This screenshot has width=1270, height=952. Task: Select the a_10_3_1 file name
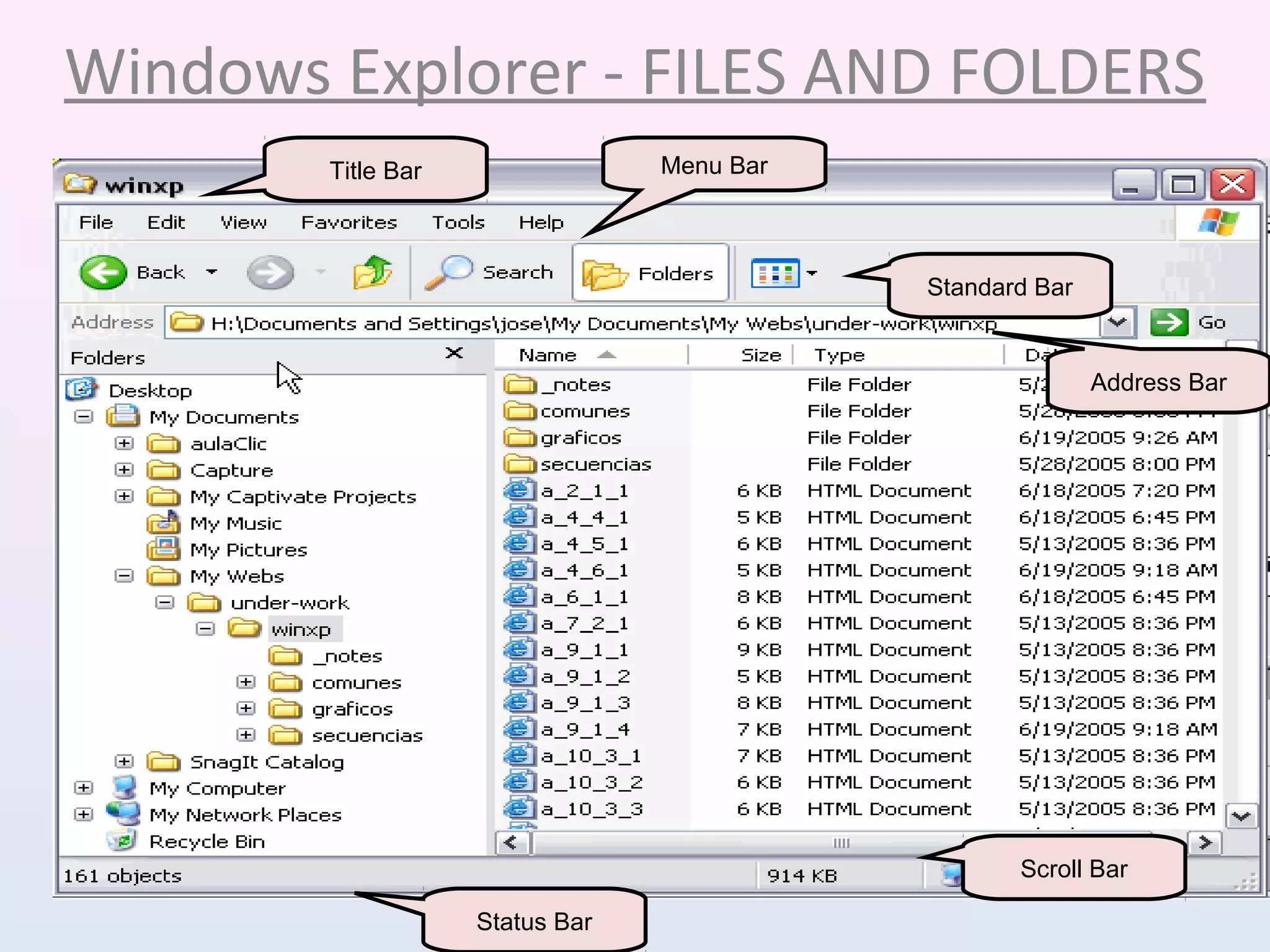(x=591, y=756)
